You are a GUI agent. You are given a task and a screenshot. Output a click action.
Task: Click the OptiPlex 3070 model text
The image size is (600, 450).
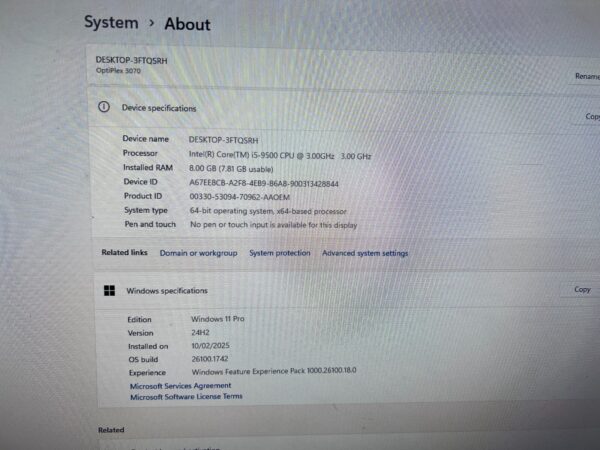118,71
